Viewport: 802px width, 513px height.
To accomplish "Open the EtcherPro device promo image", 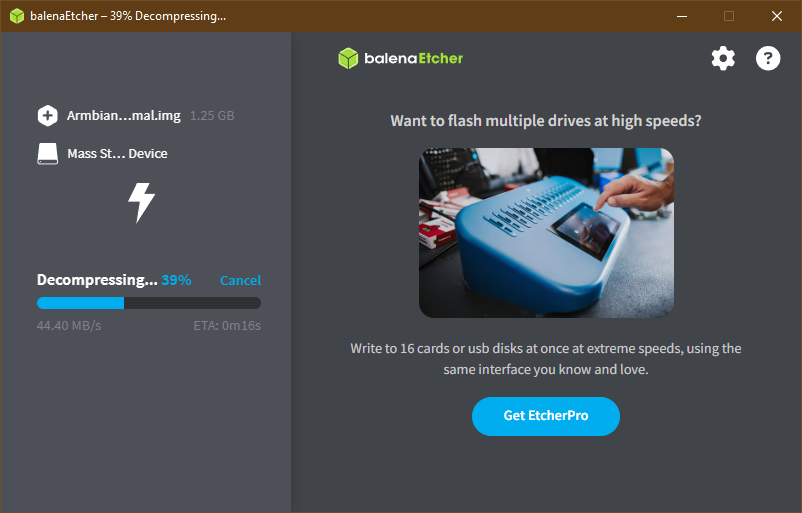I will (546, 233).
